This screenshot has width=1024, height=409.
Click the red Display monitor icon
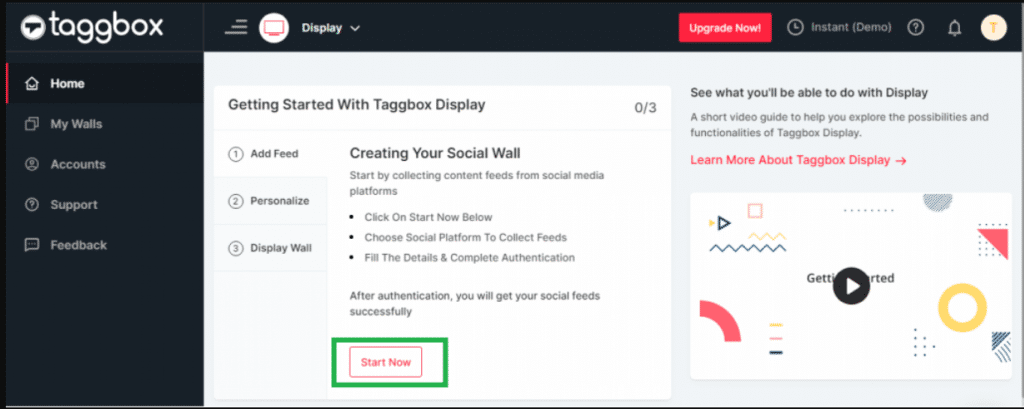[274, 27]
